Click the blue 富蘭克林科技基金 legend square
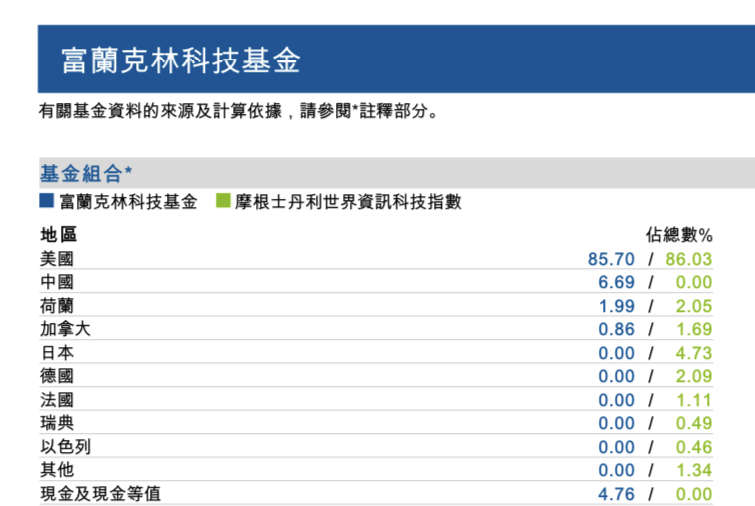 pos(46,201)
